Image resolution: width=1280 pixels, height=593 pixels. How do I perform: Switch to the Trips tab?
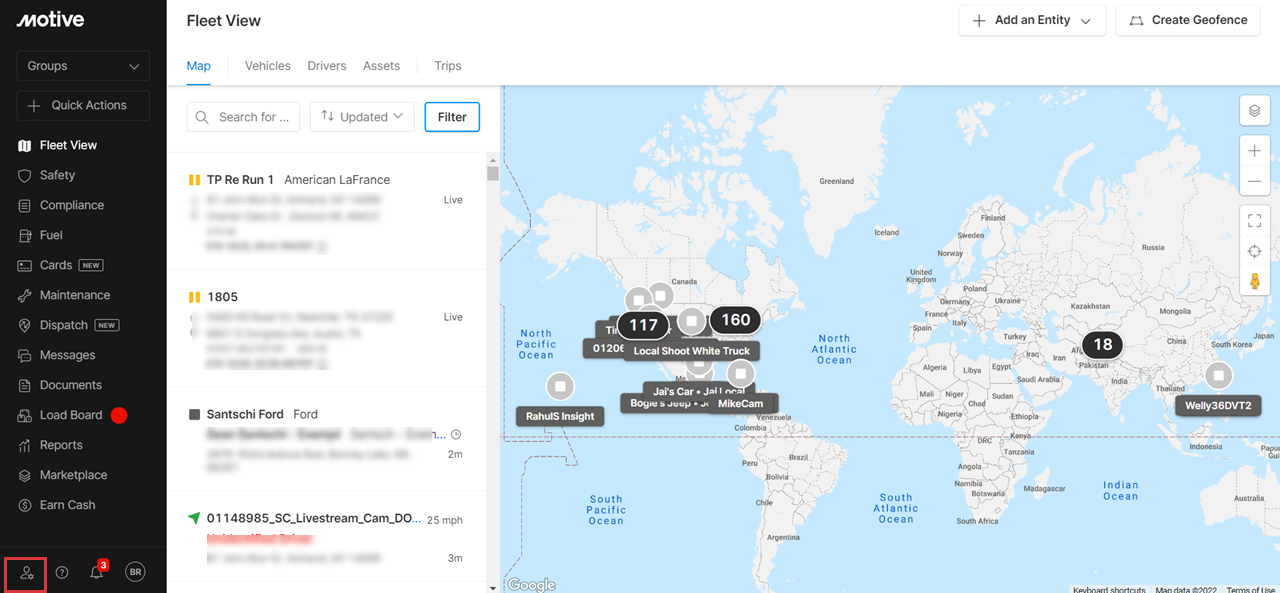click(x=448, y=66)
